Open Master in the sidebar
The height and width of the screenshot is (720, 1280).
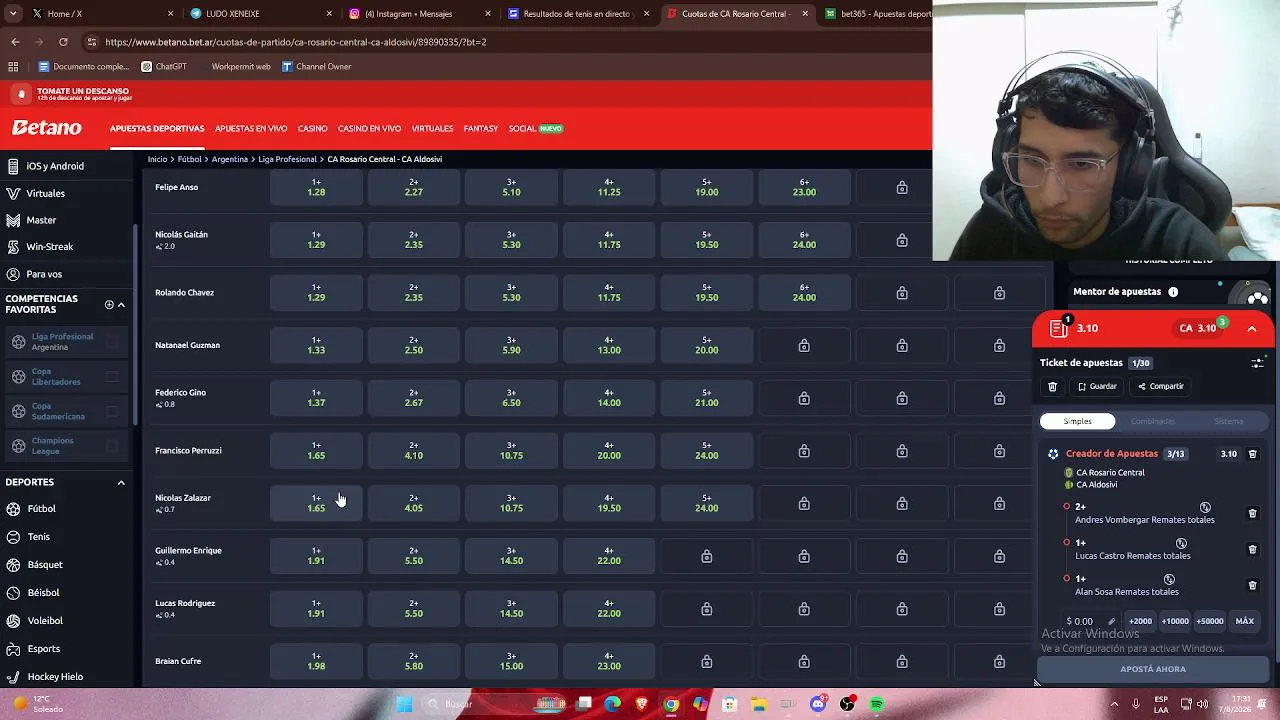coord(41,220)
